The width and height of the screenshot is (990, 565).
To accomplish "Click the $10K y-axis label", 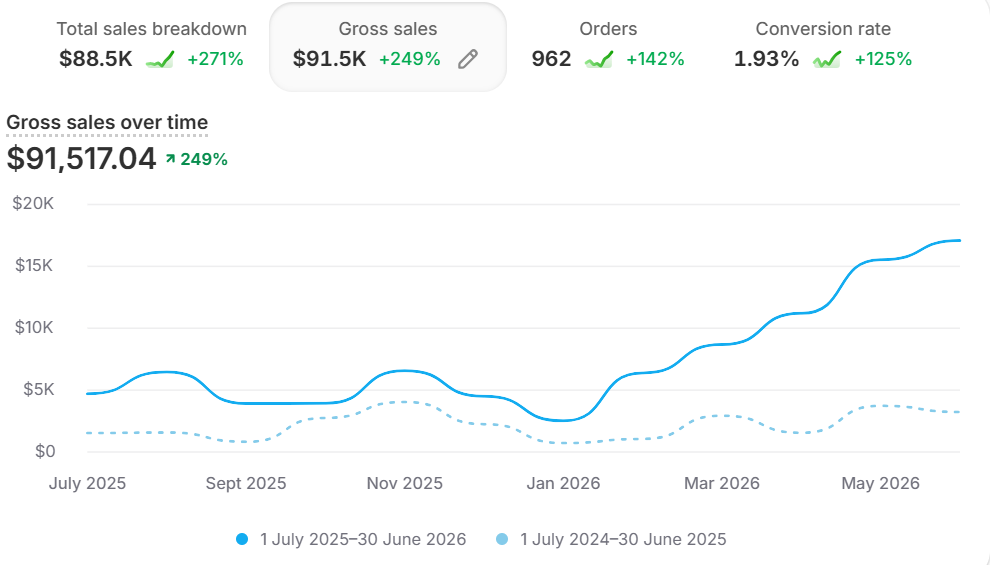I will [34, 327].
